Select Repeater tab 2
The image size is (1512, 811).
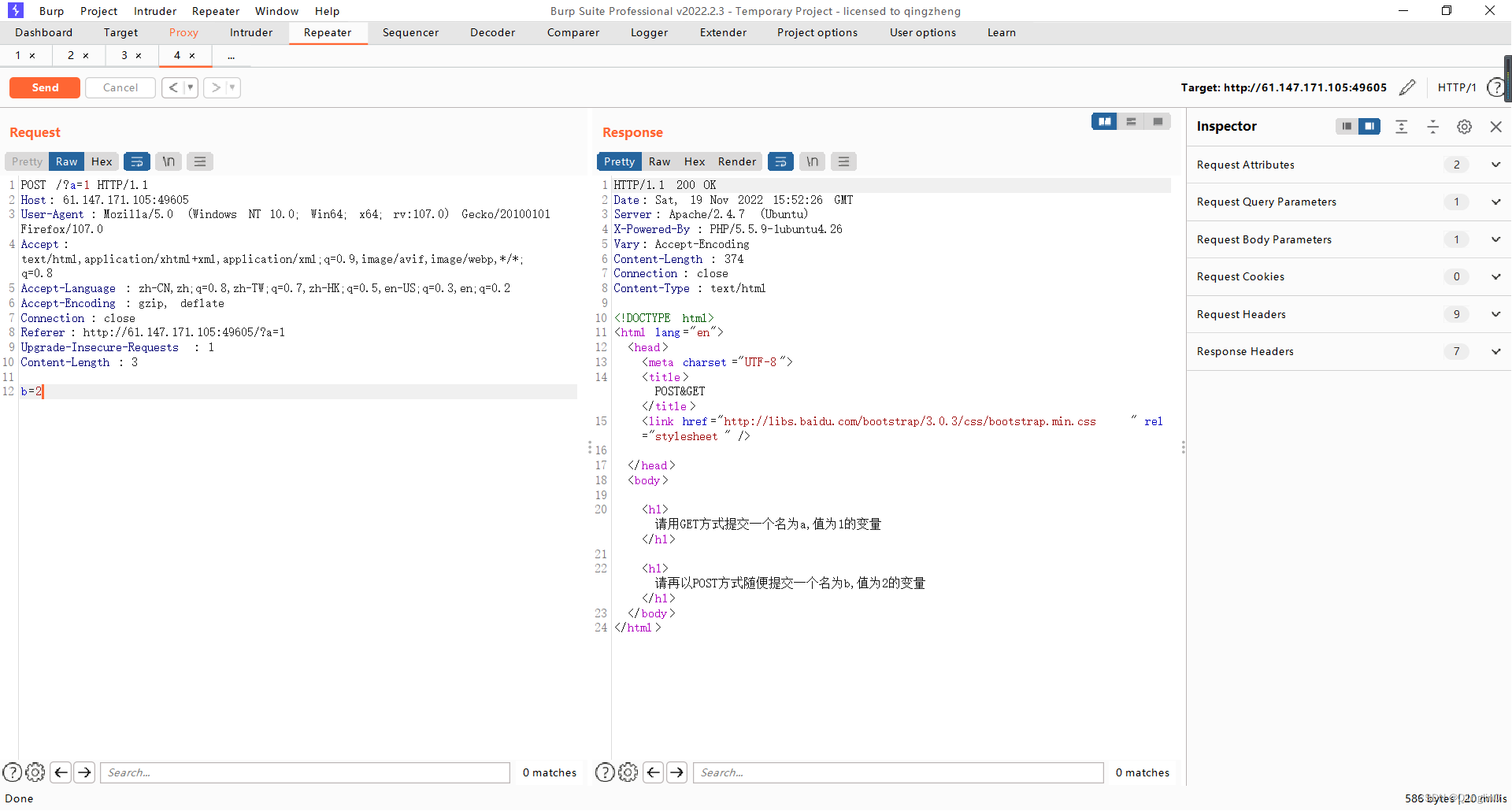[x=71, y=56]
